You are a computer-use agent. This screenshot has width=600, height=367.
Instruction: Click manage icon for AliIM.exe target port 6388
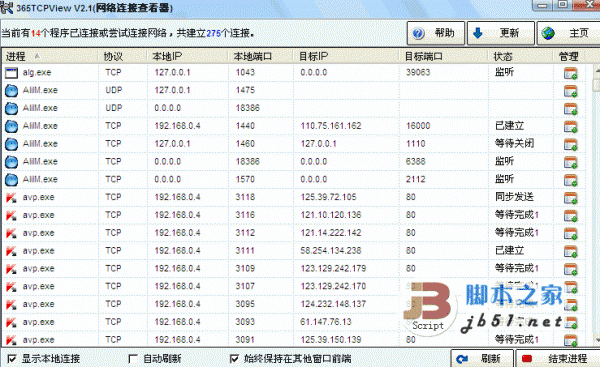click(571, 162)
